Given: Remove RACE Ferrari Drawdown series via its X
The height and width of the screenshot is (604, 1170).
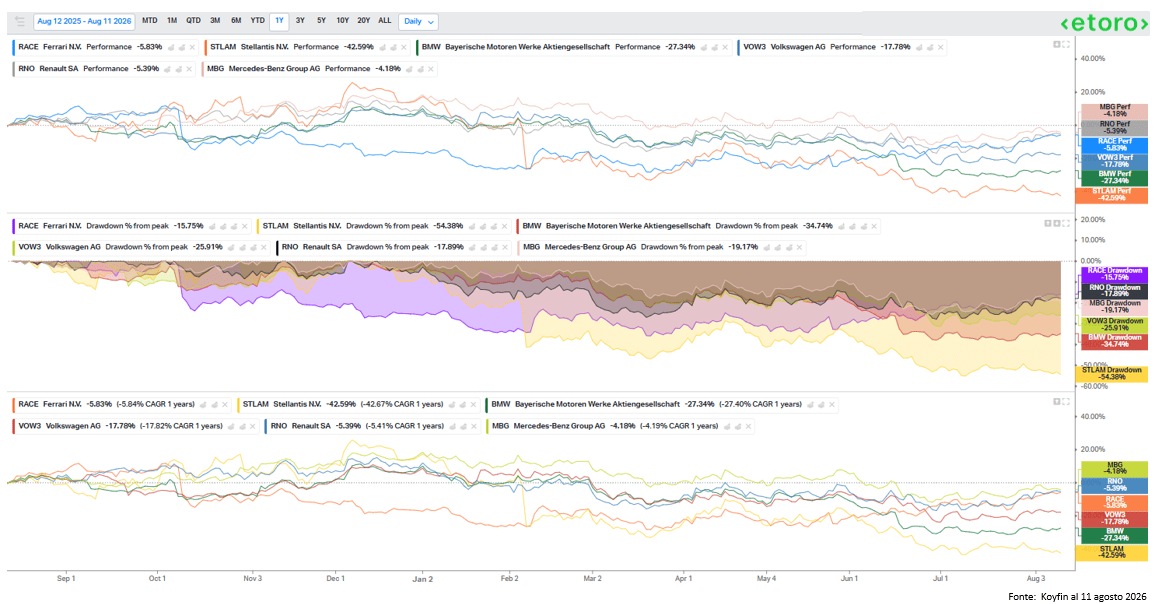Looking at the screenshot, I should click(x=247, y=225).
